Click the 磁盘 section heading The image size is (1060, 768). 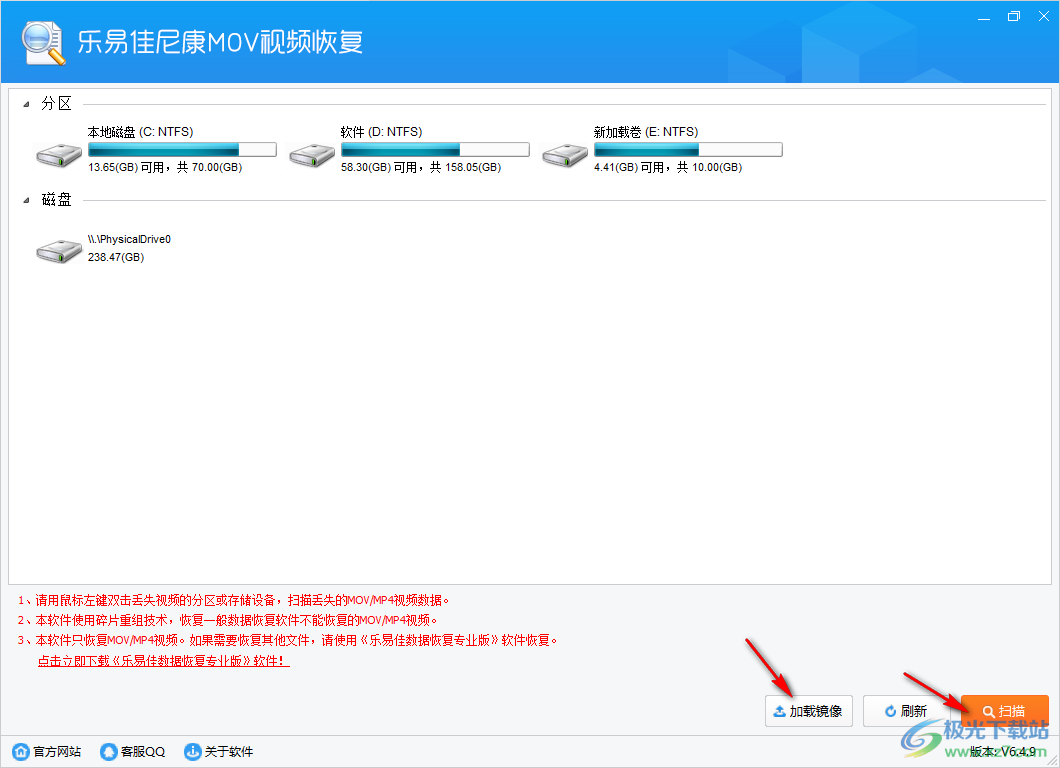(56, 199)
